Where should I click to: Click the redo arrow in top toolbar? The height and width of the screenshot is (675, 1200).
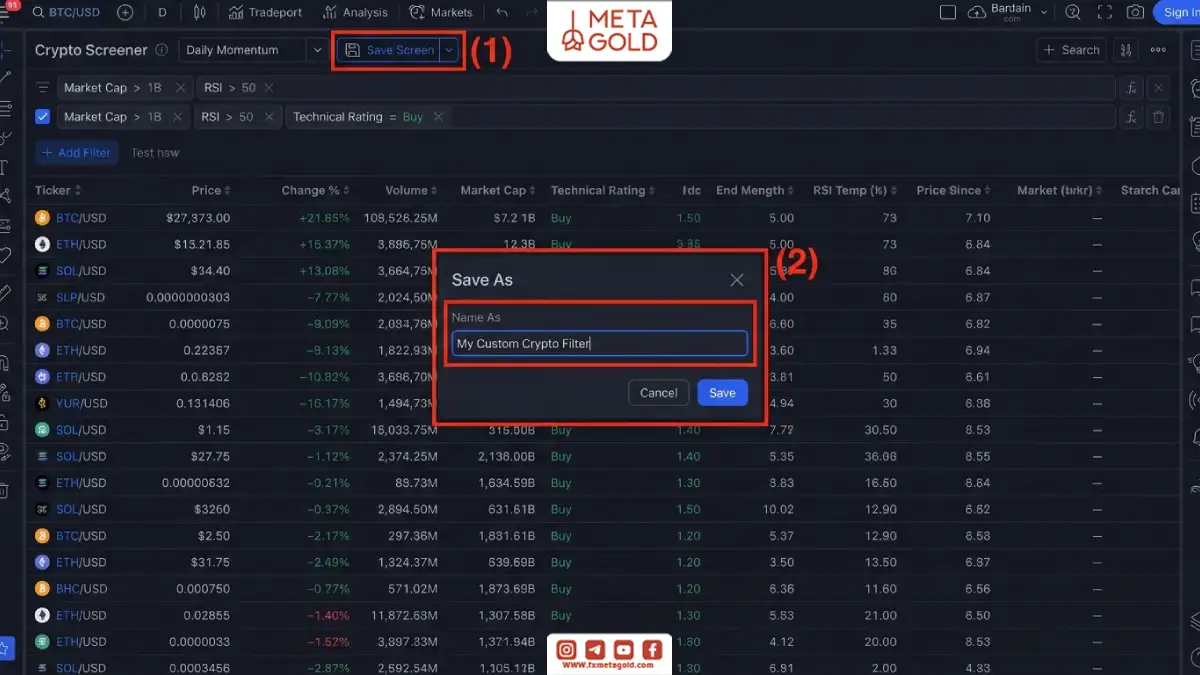click(531, 13)
